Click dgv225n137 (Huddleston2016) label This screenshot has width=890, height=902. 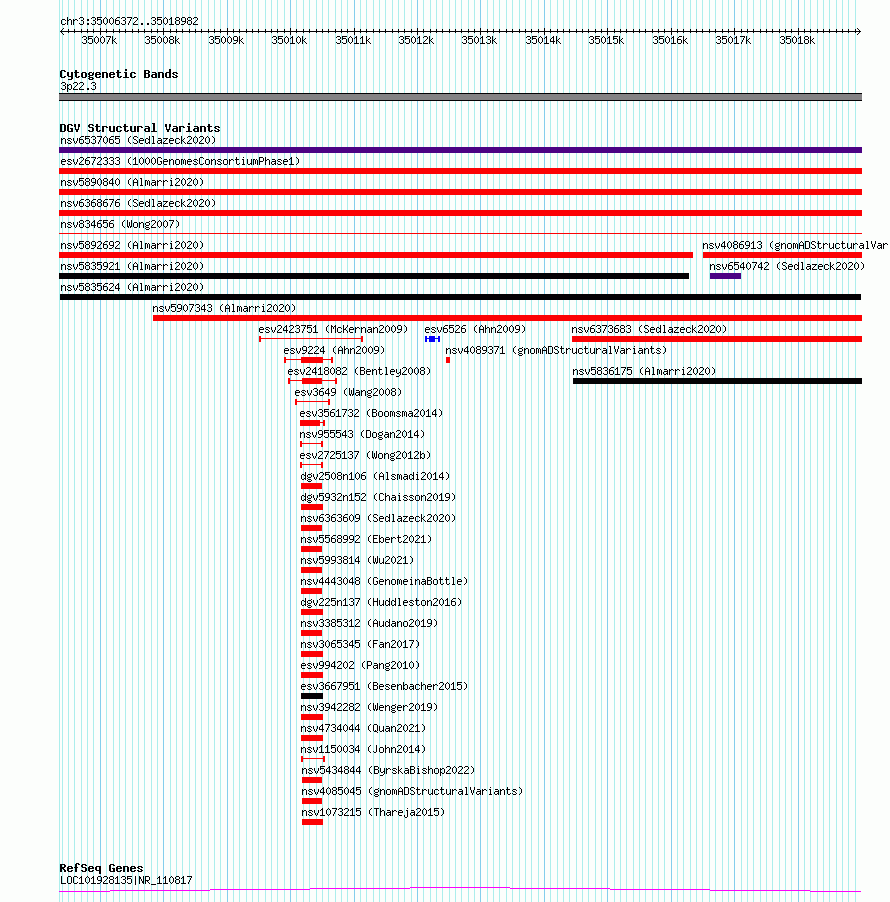tap(381, 602)
